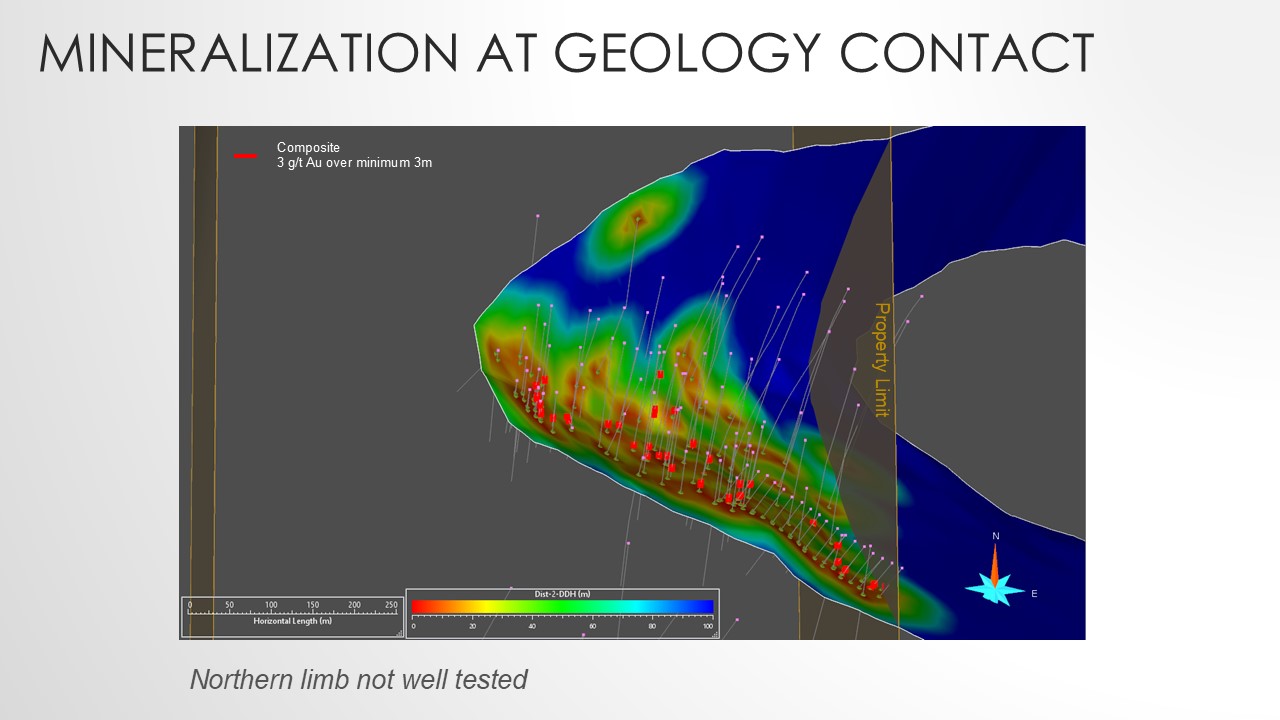Click the Dist-2-DDH color gradient bar
This screenshot has height=720, width=1280.
click(562, 606)
